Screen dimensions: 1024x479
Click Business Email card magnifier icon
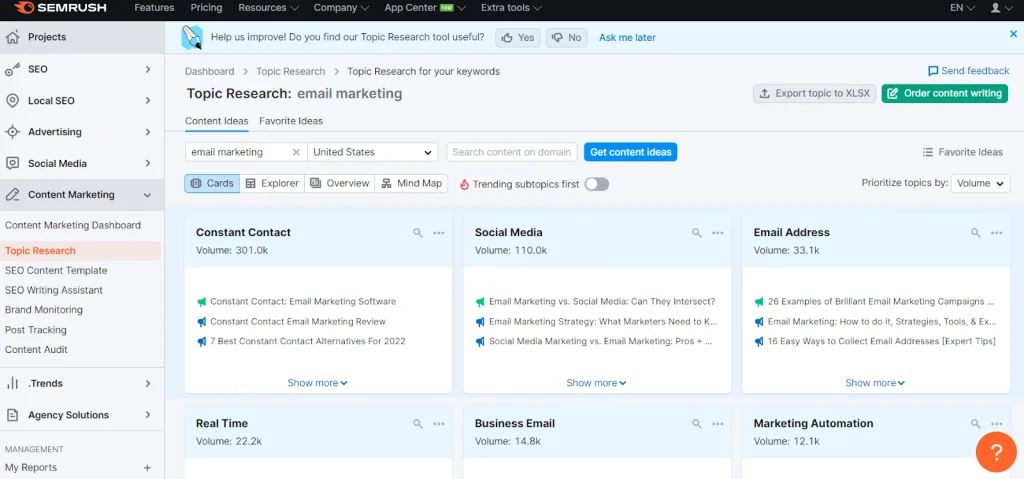tap(697, 423)
